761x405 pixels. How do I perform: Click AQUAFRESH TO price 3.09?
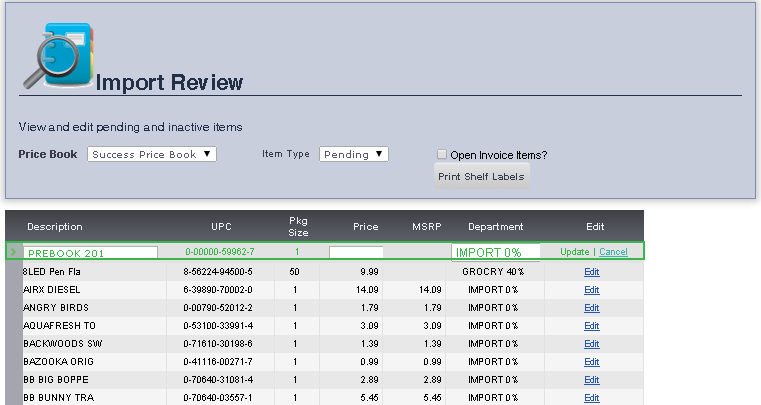point(369,325)
